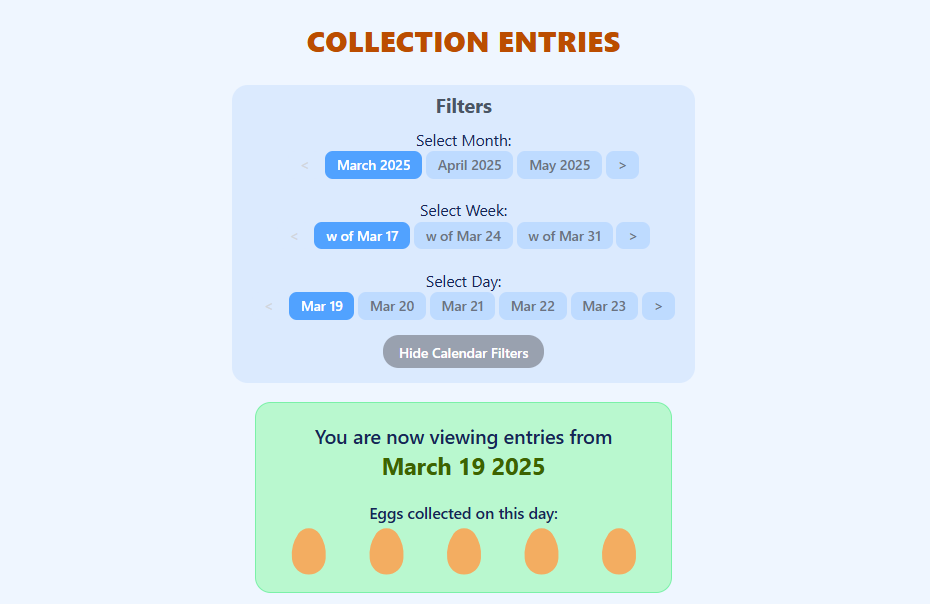
Task: Advance months with the next arrow
Action: coord(622,165)
